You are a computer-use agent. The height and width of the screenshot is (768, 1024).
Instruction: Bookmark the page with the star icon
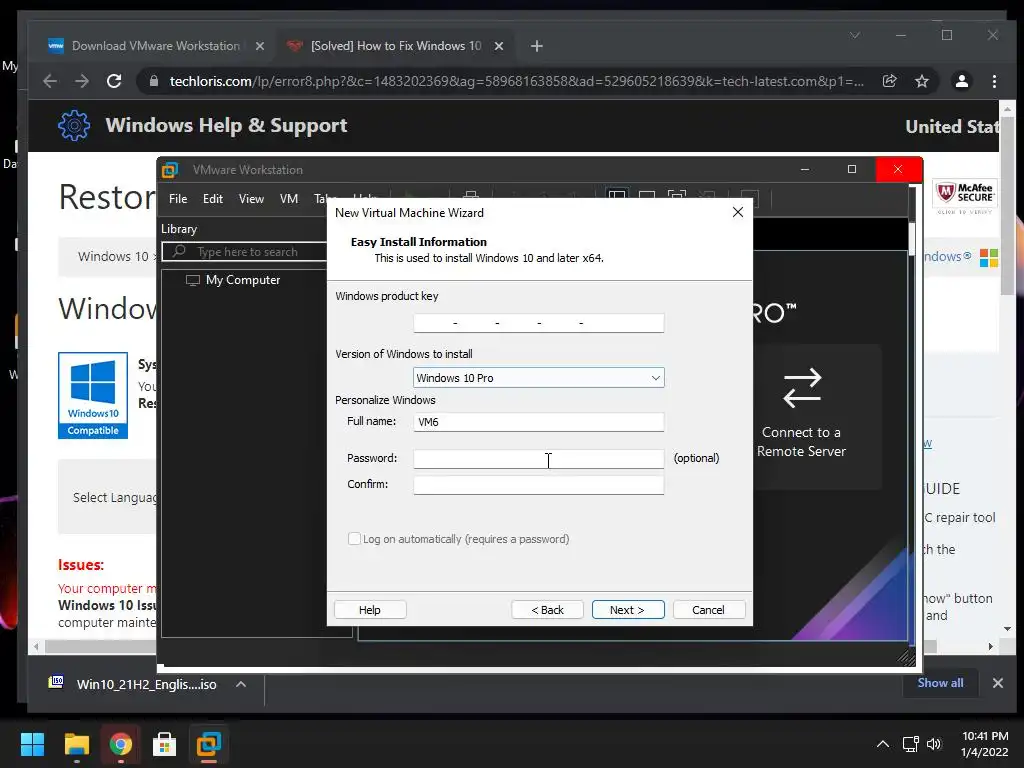click(921, 81)
